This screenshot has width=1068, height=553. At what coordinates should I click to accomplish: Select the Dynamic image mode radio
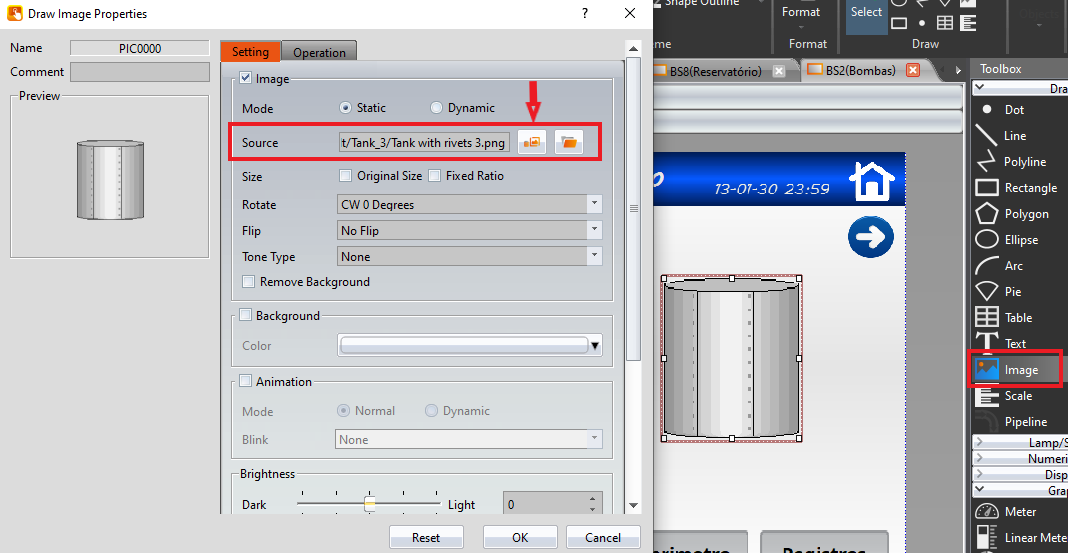(437, 108)
